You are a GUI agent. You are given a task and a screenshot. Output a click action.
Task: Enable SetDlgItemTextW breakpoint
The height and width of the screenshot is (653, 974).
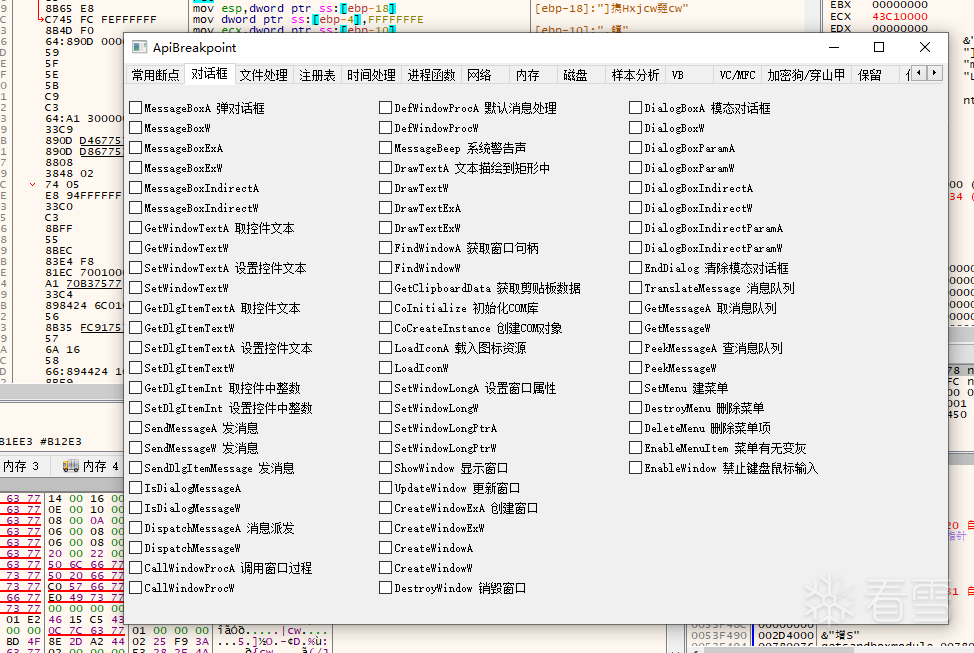pyautogui.click(x=135, y=368)
